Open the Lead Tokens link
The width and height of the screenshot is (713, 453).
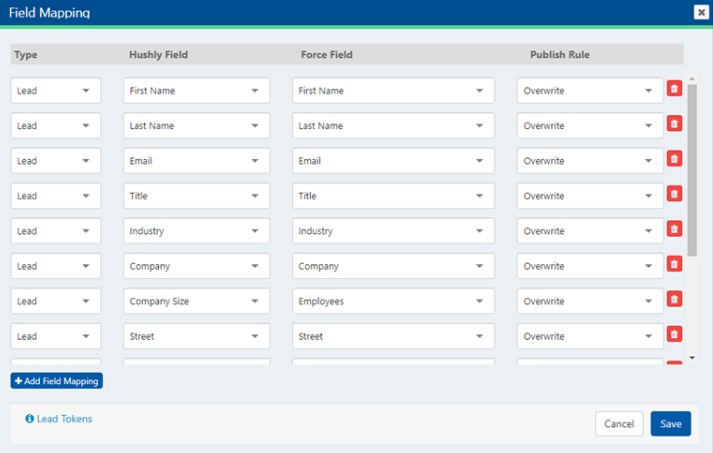pos(59,418)
